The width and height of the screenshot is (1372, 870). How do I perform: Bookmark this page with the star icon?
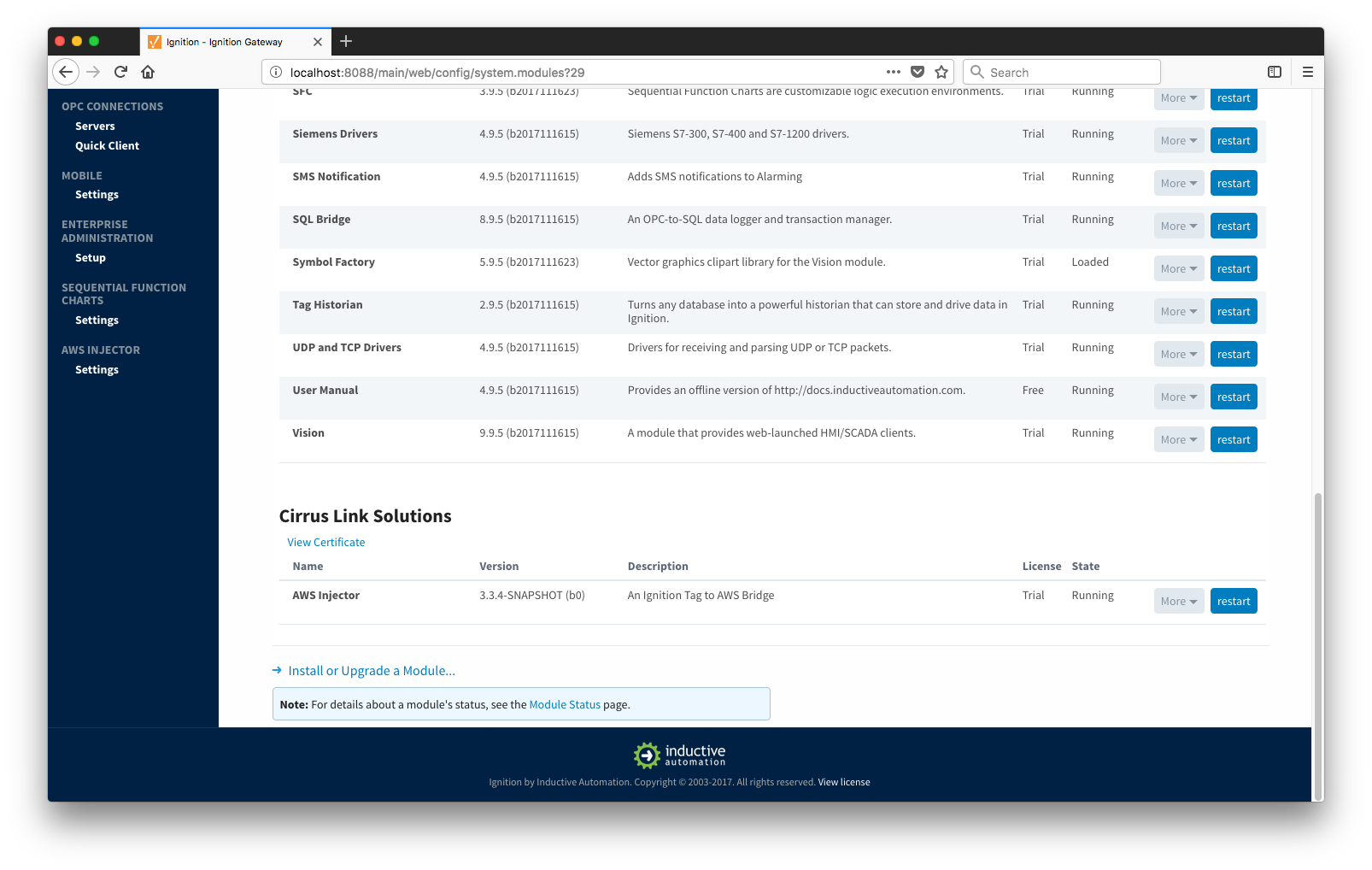[x=941, y=72]
